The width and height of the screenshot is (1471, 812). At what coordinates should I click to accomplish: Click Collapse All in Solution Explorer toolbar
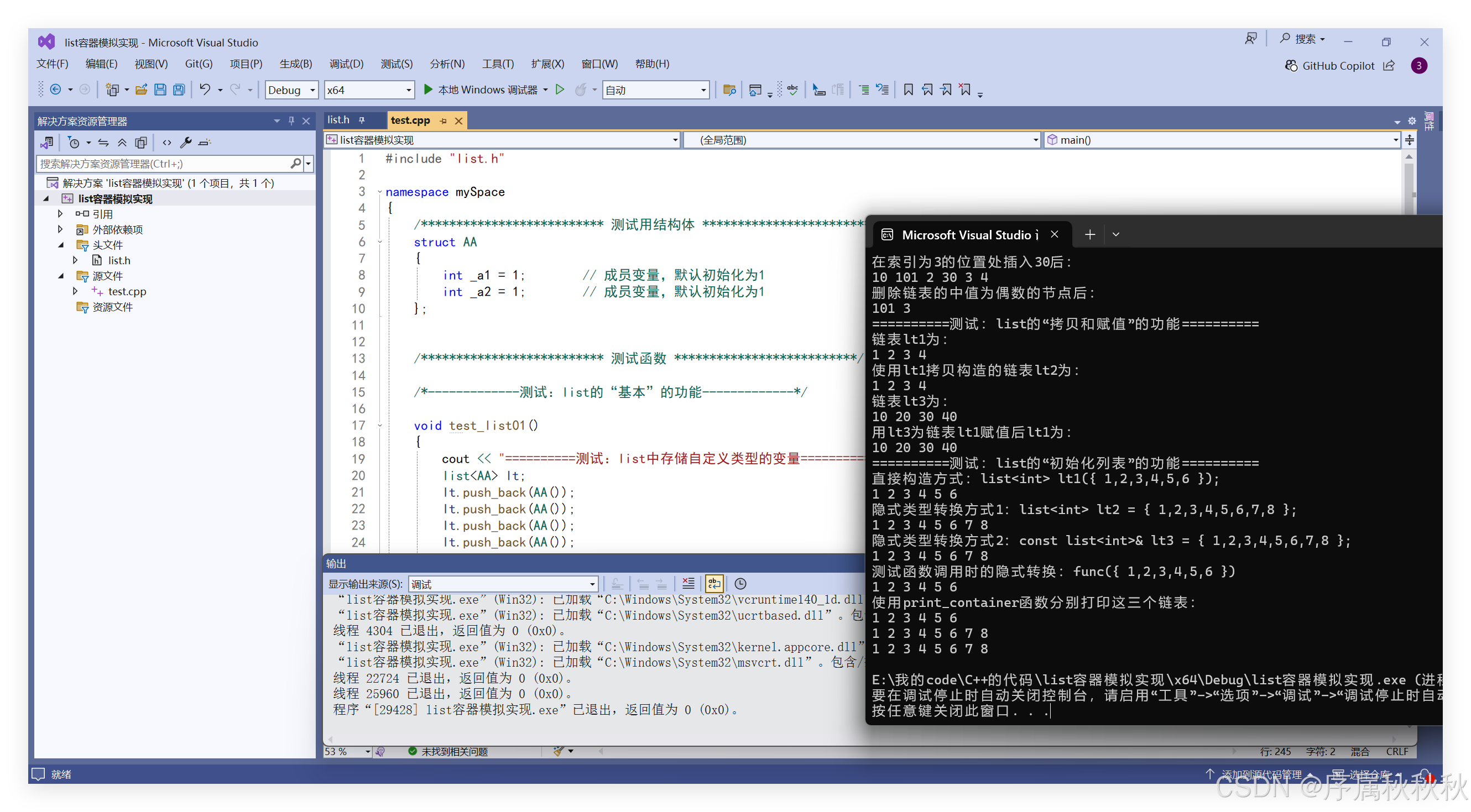click(x=122, y=143)
